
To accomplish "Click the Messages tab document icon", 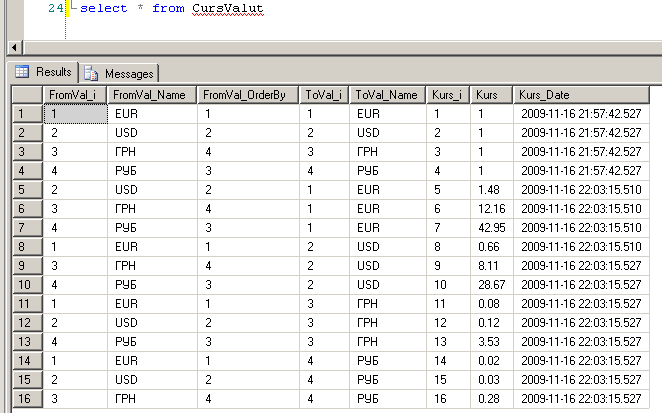I will (x=91, y=73).
